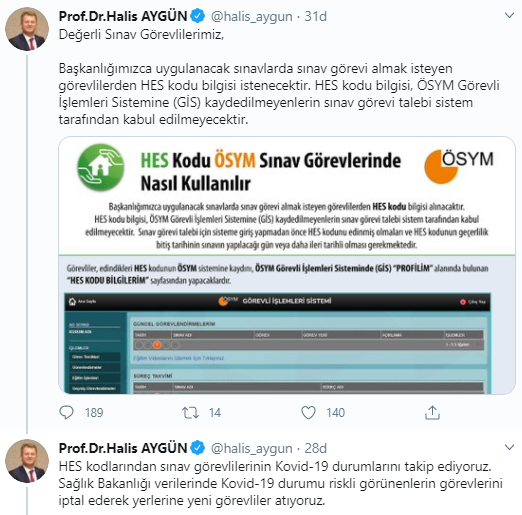Click the 28d timestamp link
522x515 pixels.
316,448
